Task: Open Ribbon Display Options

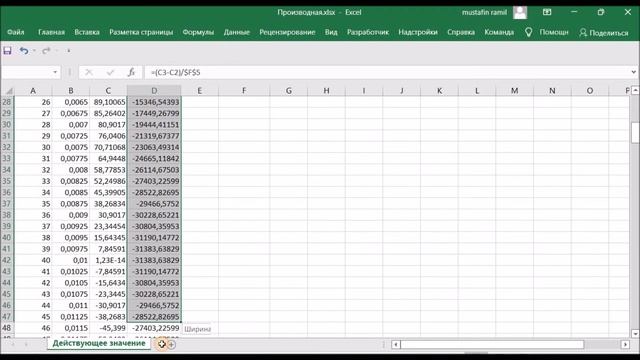Action: (x=547, y=12)
